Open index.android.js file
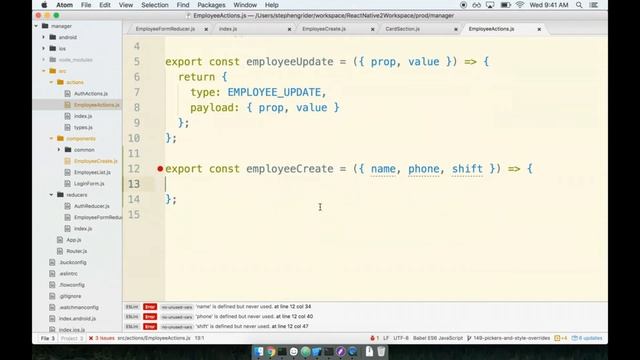This screenshot has width=640, height=360. (x=77, y=319)
